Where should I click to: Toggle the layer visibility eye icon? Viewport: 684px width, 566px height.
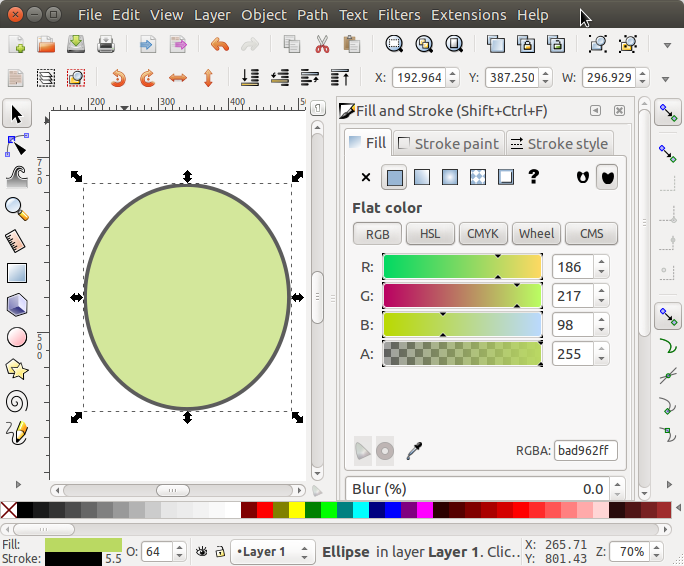coord(201,551)
